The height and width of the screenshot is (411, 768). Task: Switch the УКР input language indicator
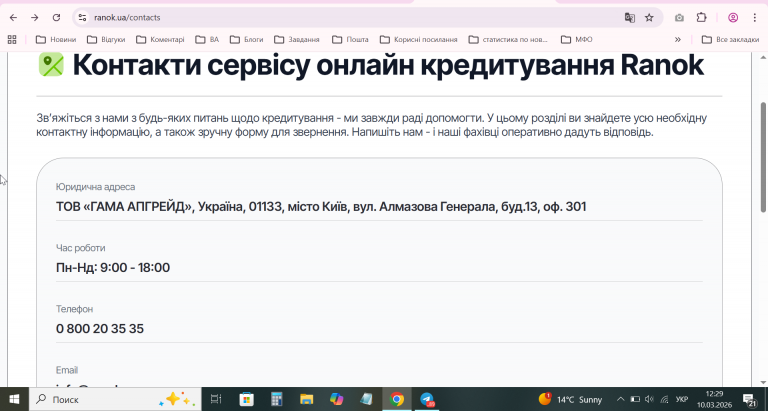click(x=682, y=399)
